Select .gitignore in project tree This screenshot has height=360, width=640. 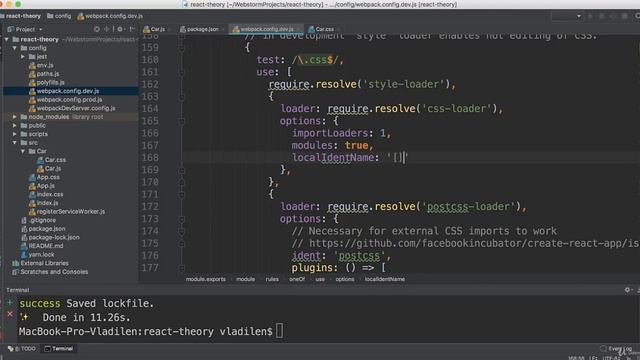coord(38,220)
